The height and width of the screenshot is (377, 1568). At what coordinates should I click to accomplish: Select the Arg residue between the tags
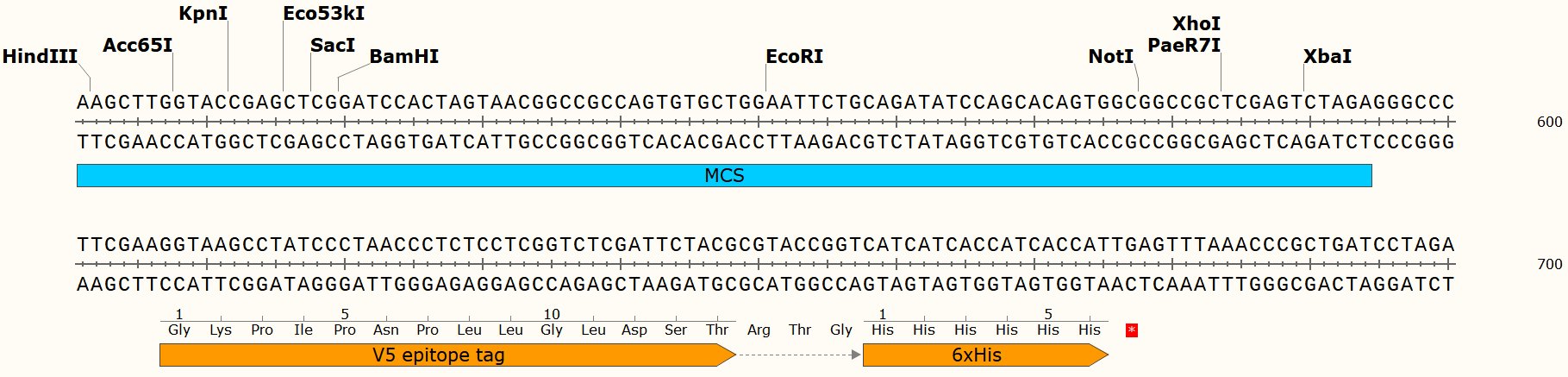pyautogui.click(x=759, y=330)
